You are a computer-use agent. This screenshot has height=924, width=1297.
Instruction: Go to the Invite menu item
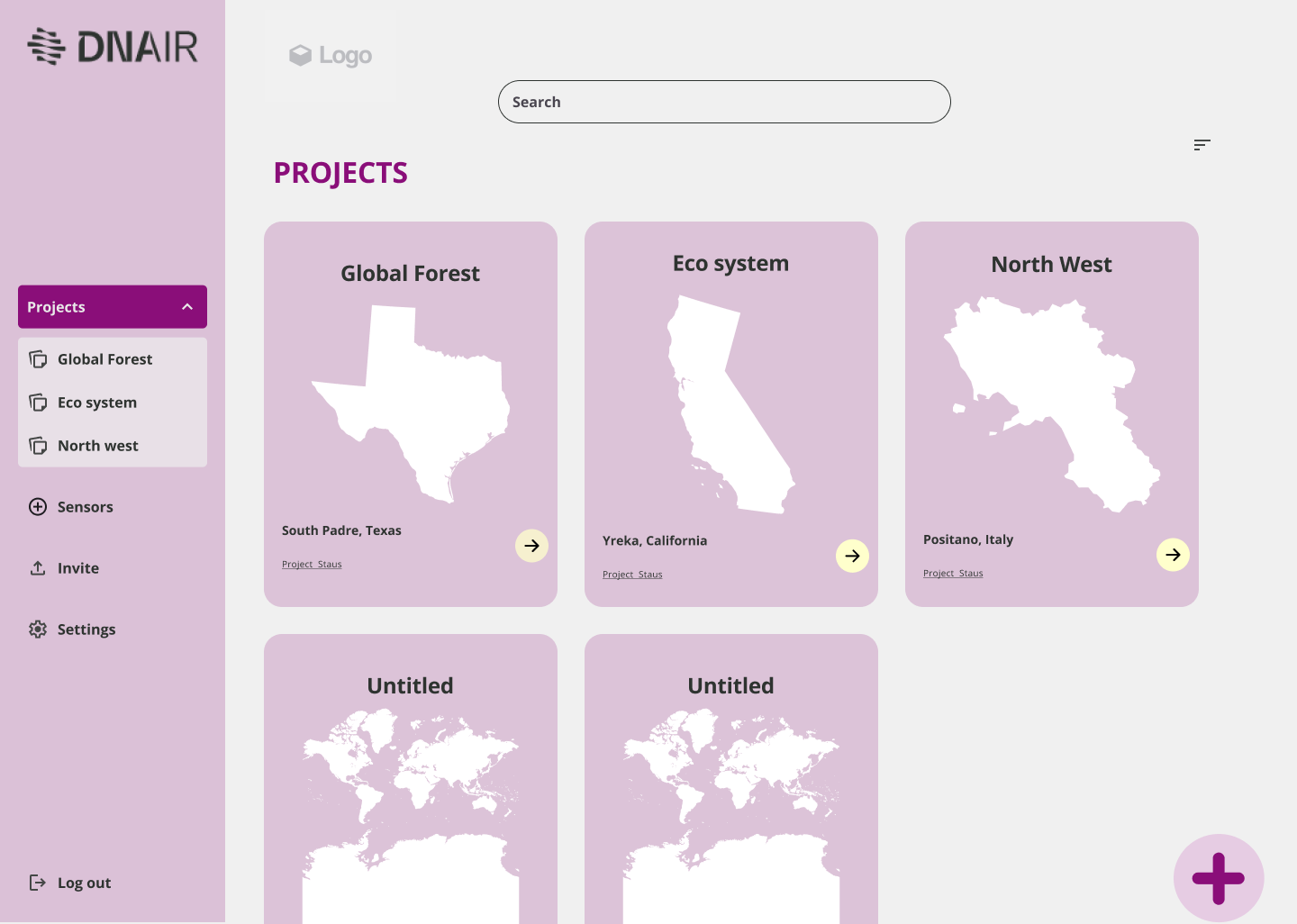(77, 568)
